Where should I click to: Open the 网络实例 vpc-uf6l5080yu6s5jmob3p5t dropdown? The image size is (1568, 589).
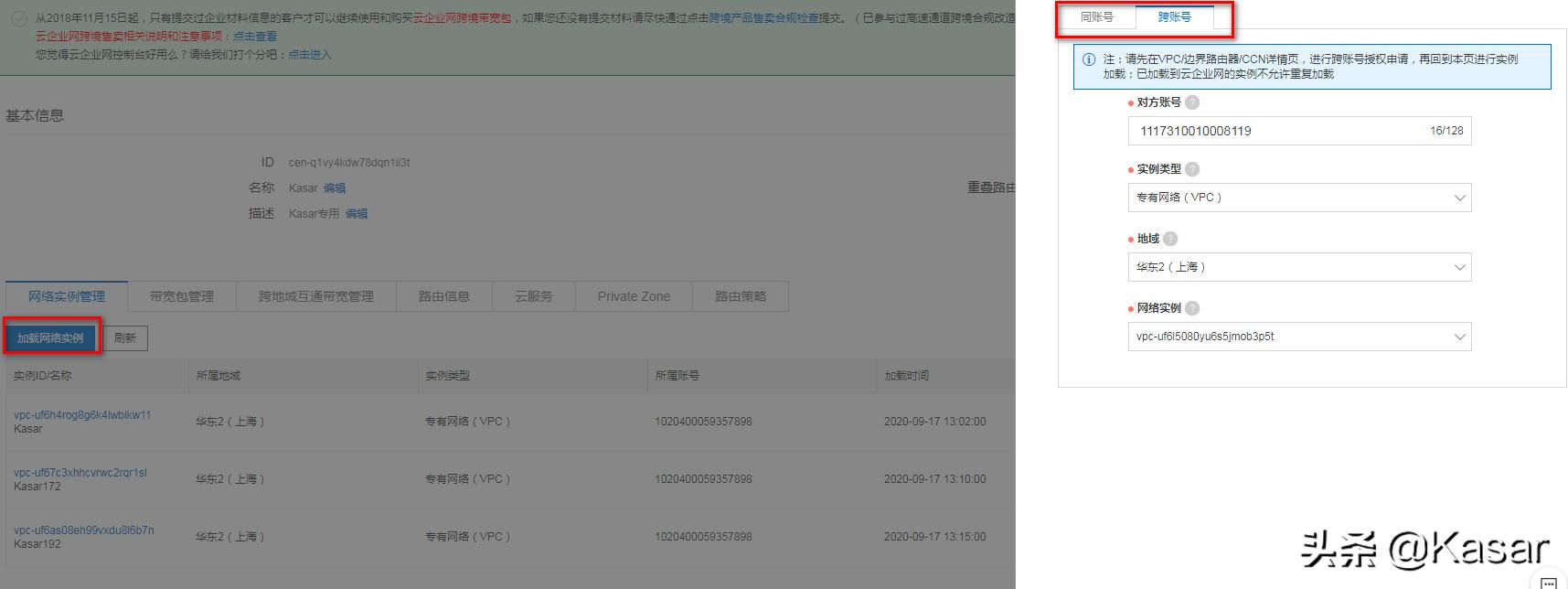click(x=1299, y=337)
